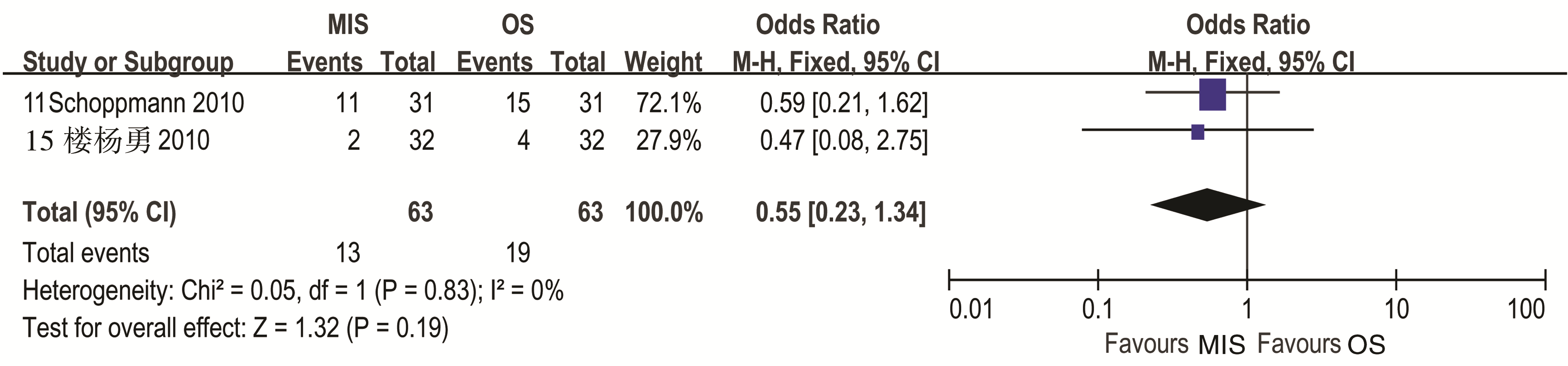Click the 100 axis tick label

[x=1525, y=310]
